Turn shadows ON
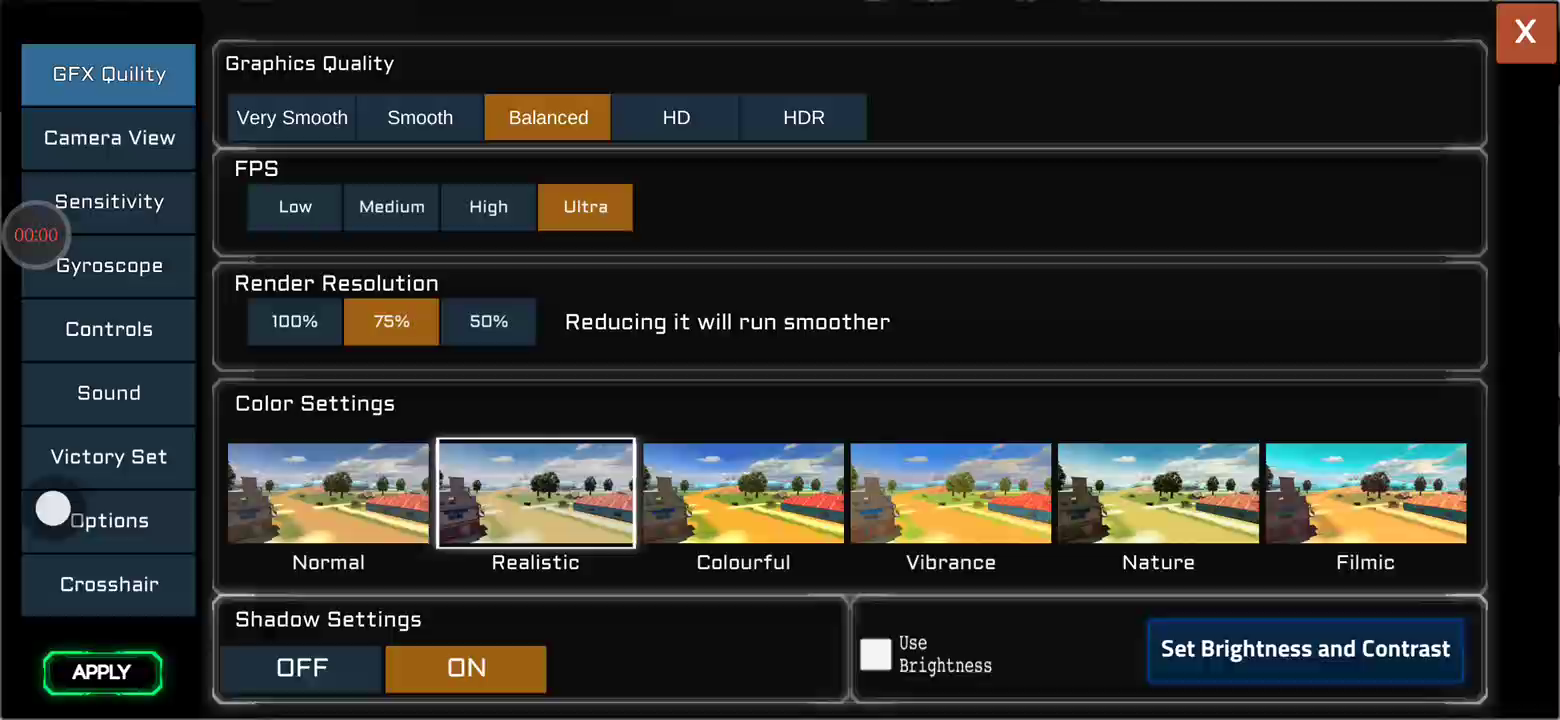Image resolution: width=1560 pixels, height=720 pixels. (466, 668)
